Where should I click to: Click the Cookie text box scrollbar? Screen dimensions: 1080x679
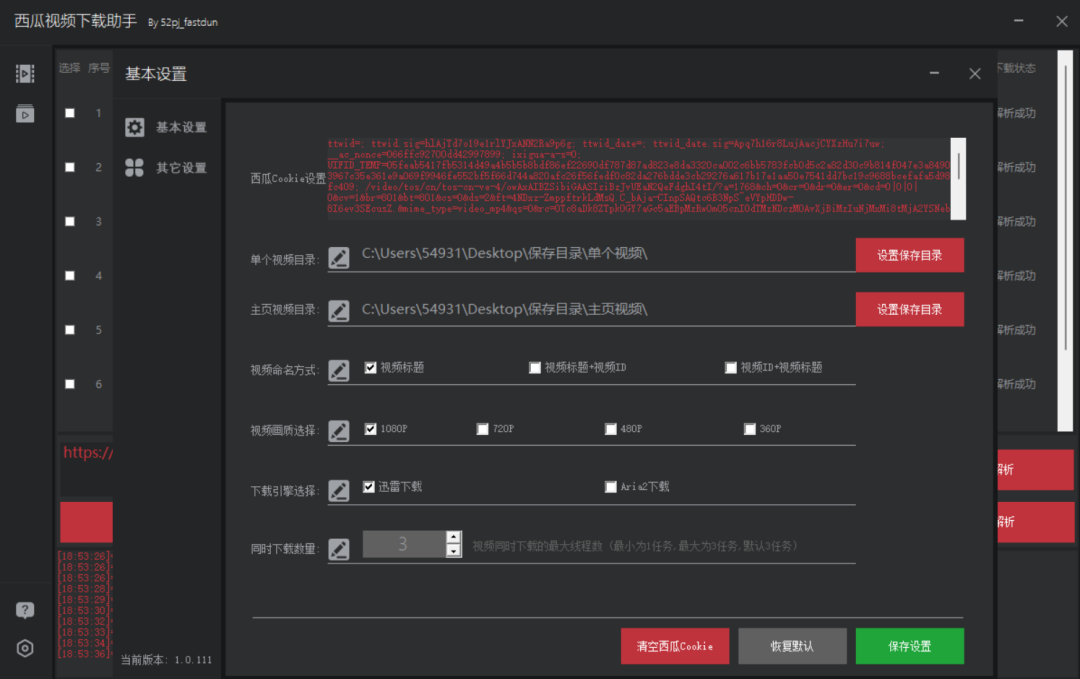(958, 166)
